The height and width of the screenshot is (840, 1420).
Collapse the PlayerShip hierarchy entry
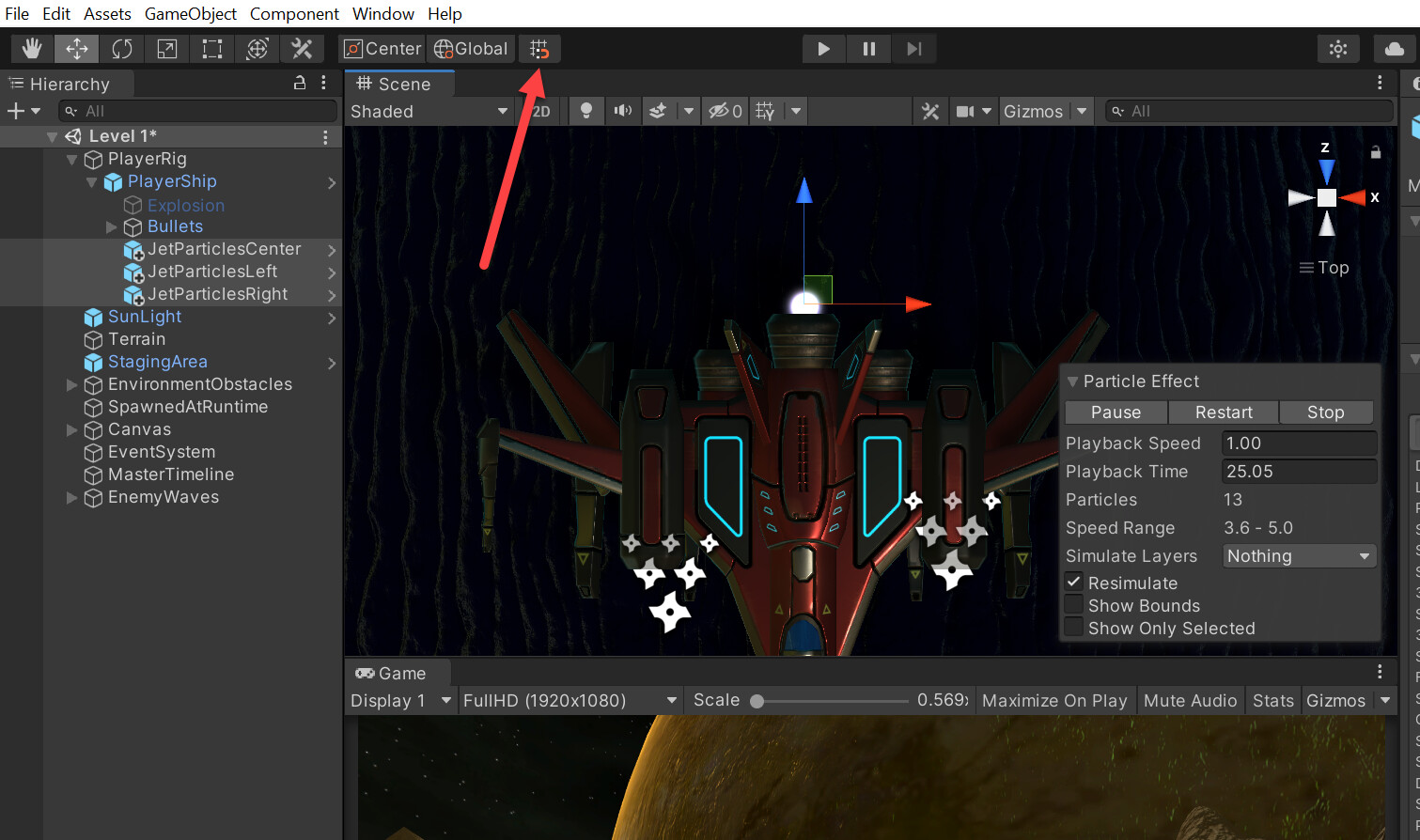[91, 181]
